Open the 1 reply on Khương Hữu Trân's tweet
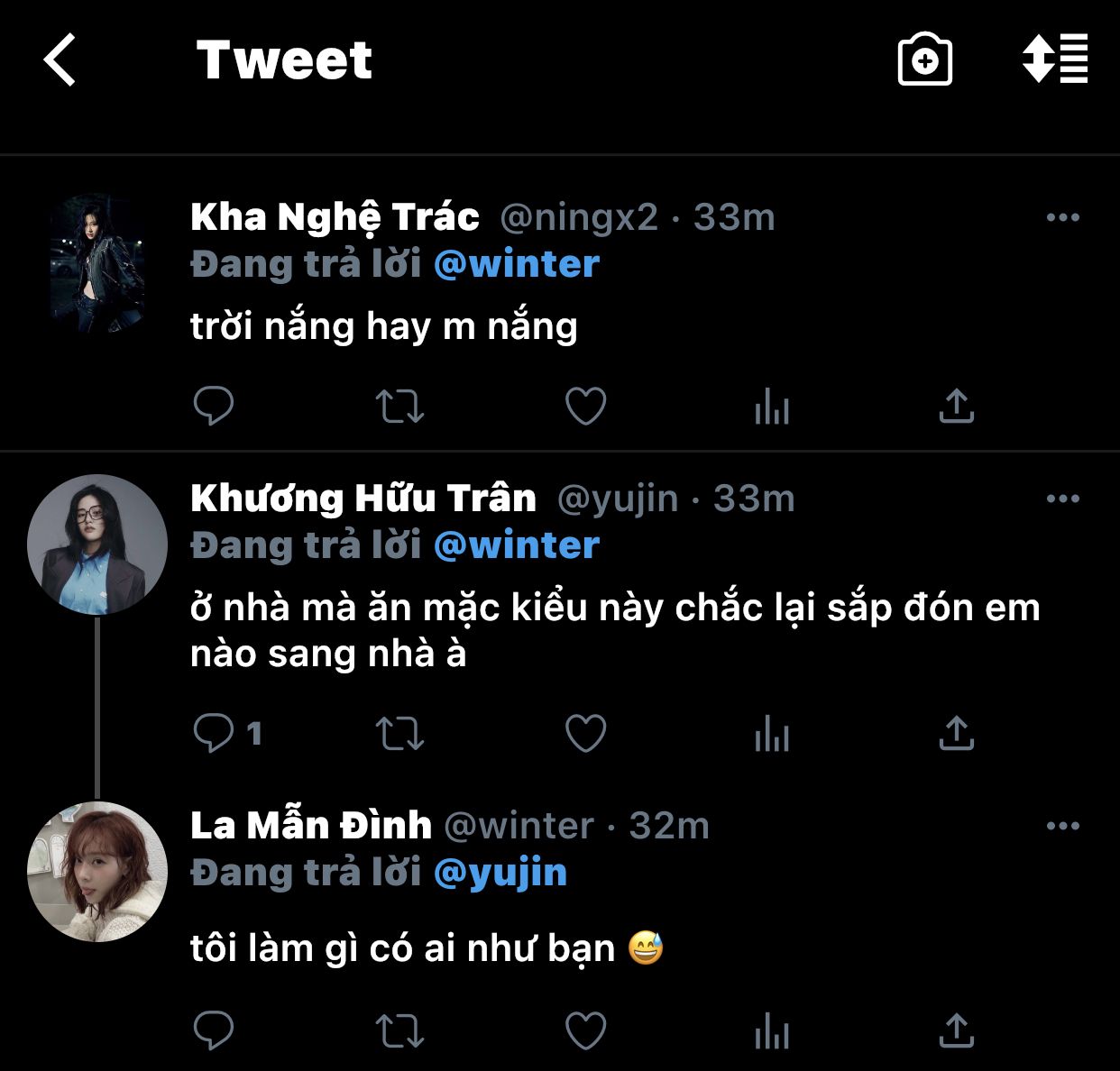Screen dimensions: 1120x1071 pyautogui.click(x=227, y=733)
